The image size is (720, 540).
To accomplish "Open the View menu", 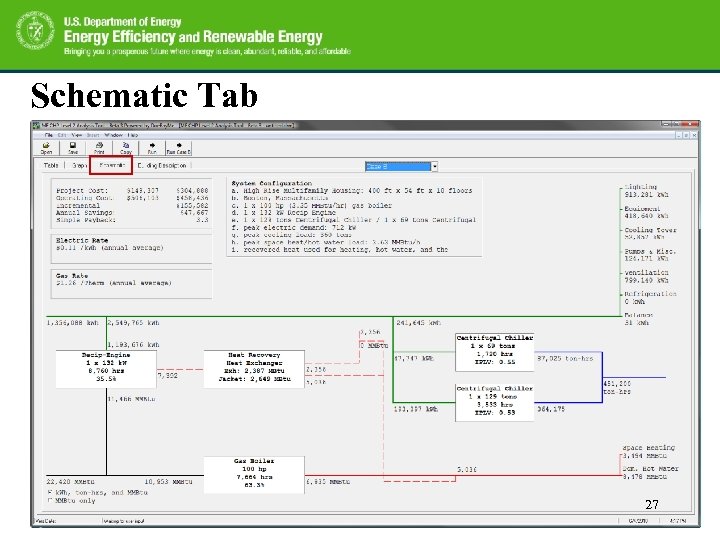I will 77,135.
